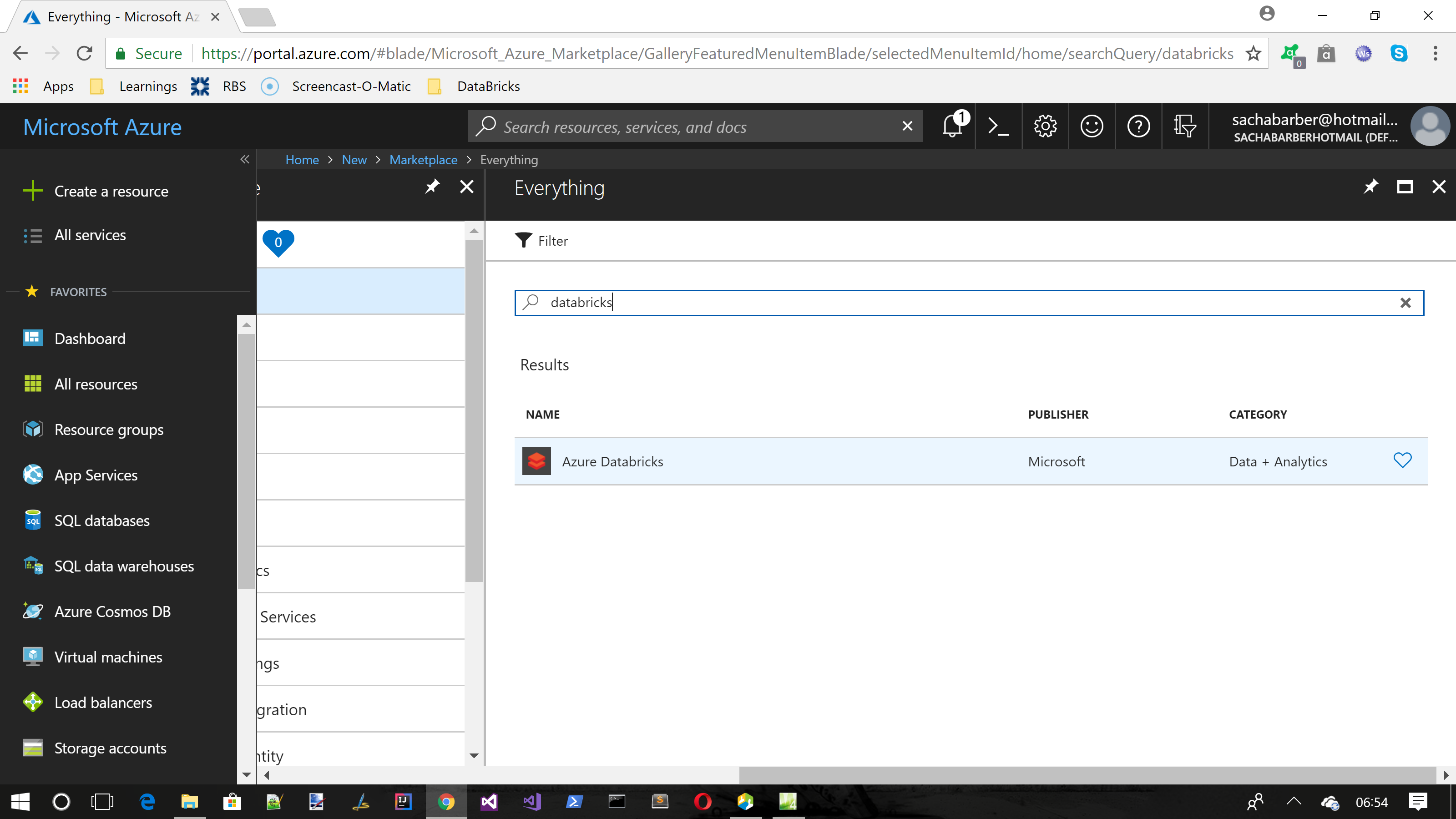Open the Learnings bookmark folder
Viewport: 1456px width, 819px height.
134,86
